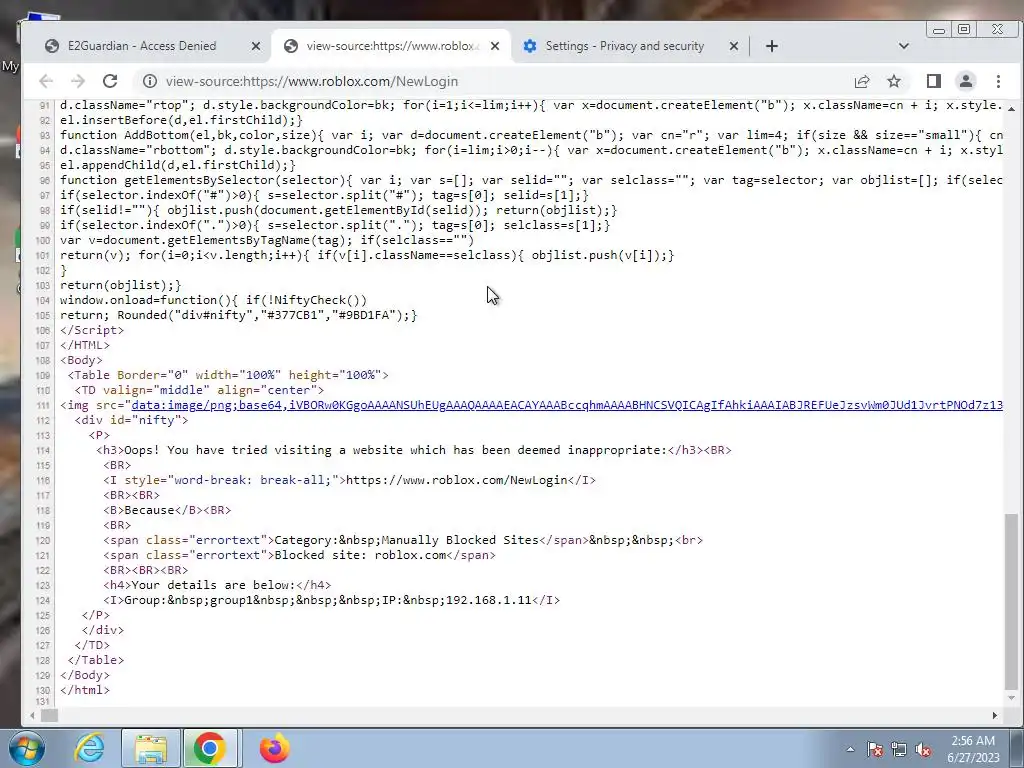Show hidden system tray icons

pyautogui.click(x=850, y=749)
